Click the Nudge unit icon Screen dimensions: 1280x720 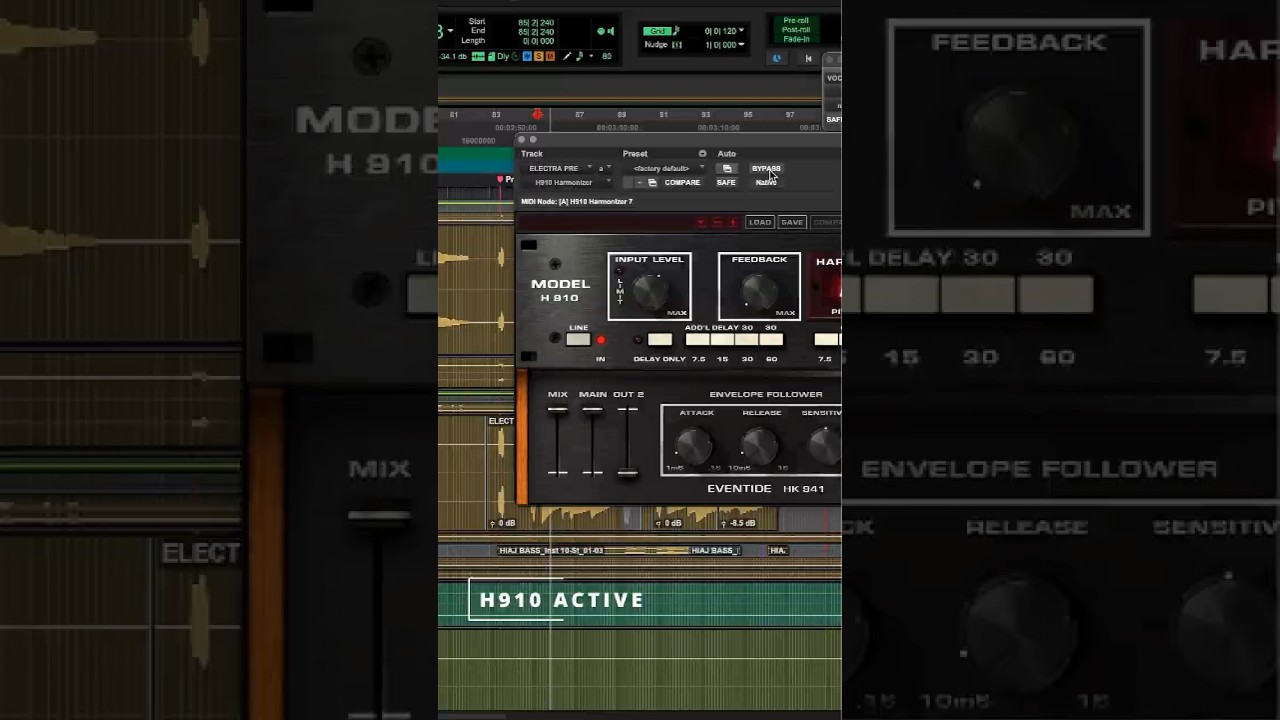pyautogui.click(x=677, y=45)
